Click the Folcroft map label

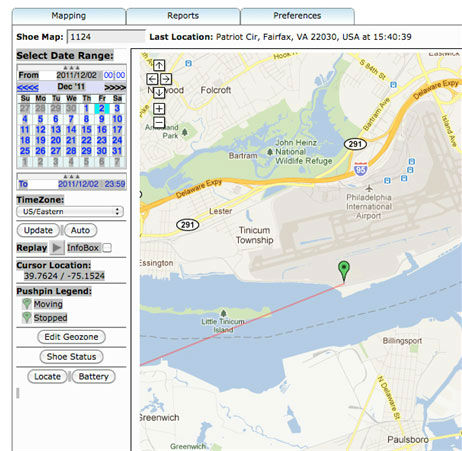pyautogui.click(x=216, y=90)
